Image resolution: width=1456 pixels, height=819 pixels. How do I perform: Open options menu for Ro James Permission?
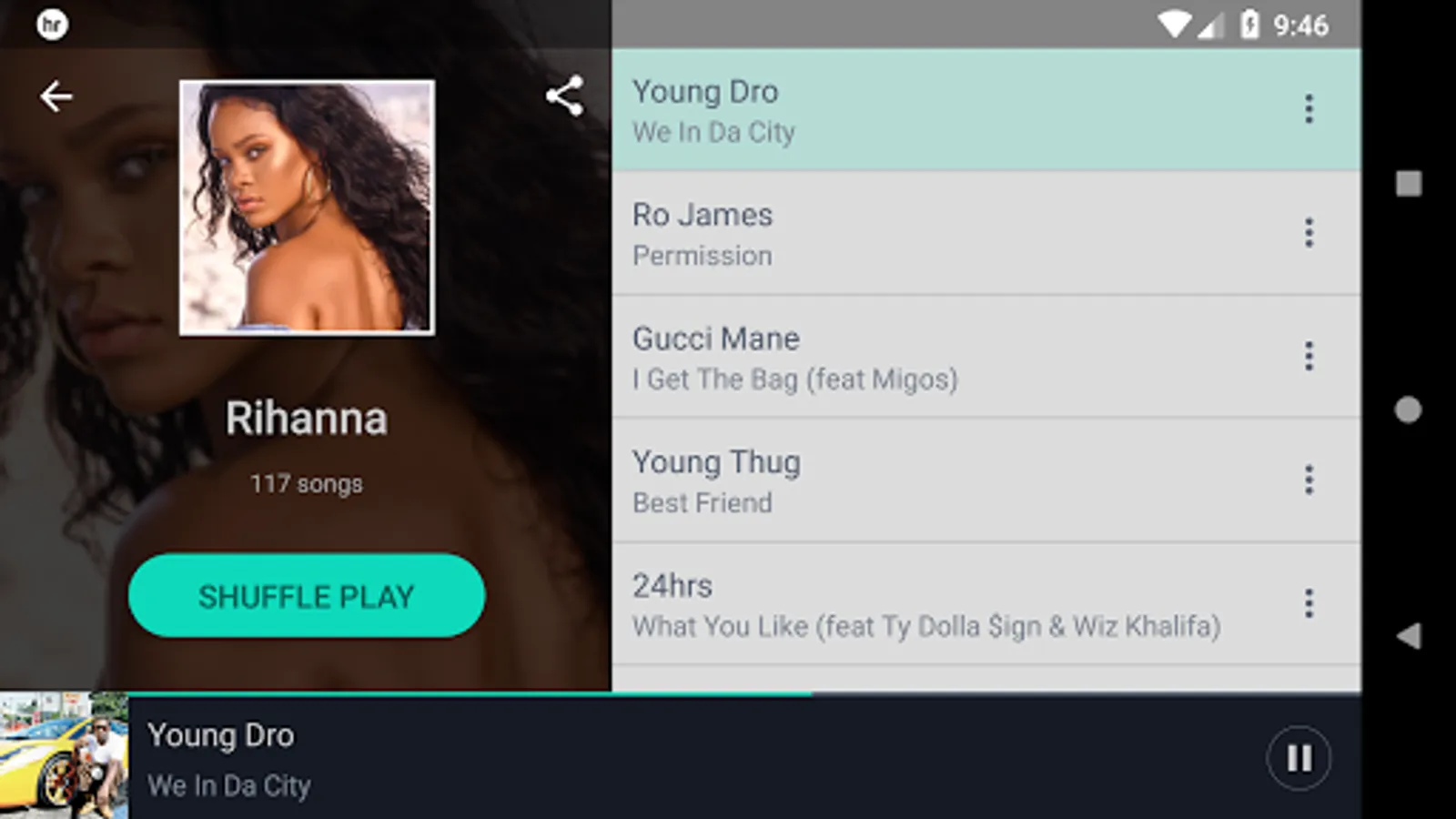click(1309, 233)
